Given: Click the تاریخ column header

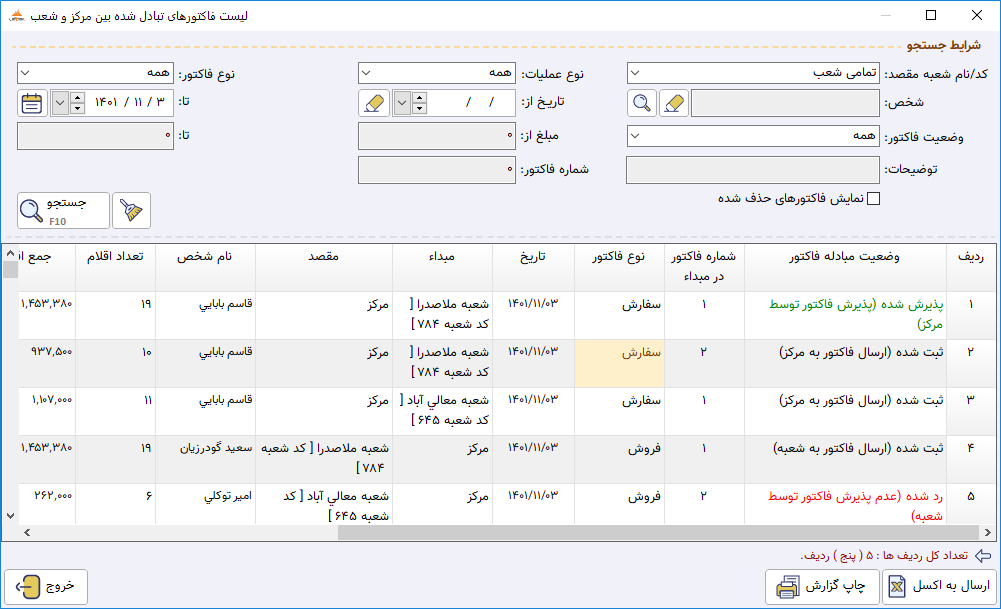Looking at the screenshot, I should click(x=533, y=257).
